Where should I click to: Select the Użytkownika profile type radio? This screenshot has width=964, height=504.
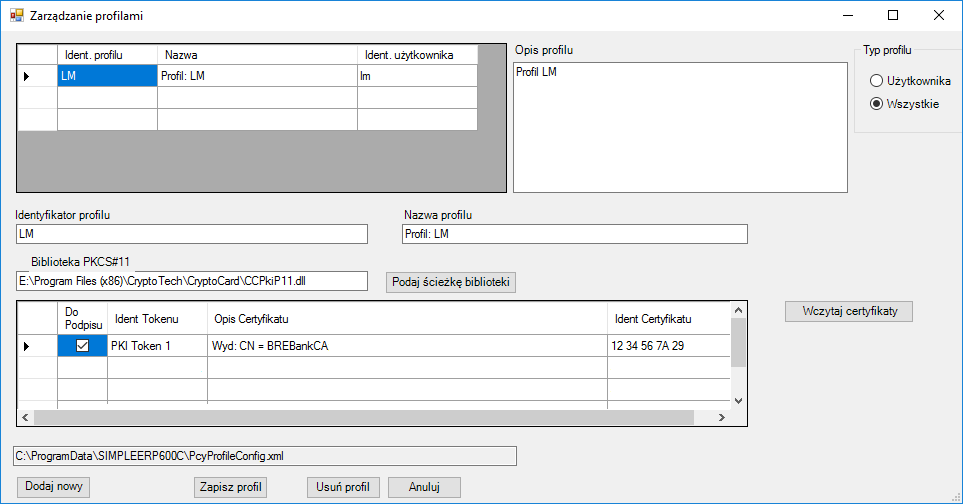coord(910,81)
